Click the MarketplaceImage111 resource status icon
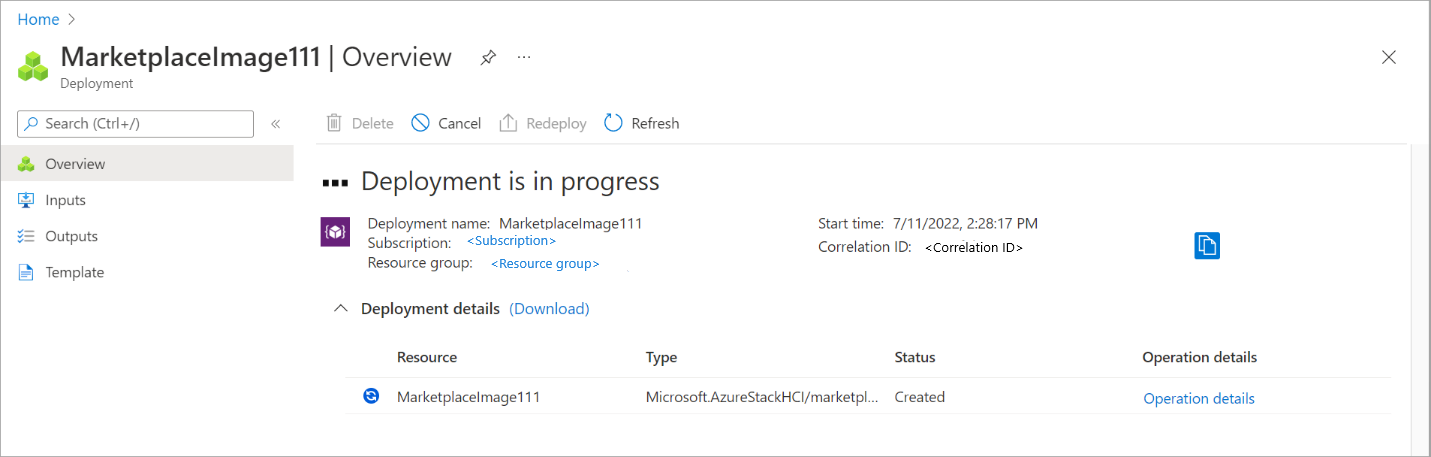Image resolution: width=1431 pixels, height=457 pixels. (x=371, y=396)
